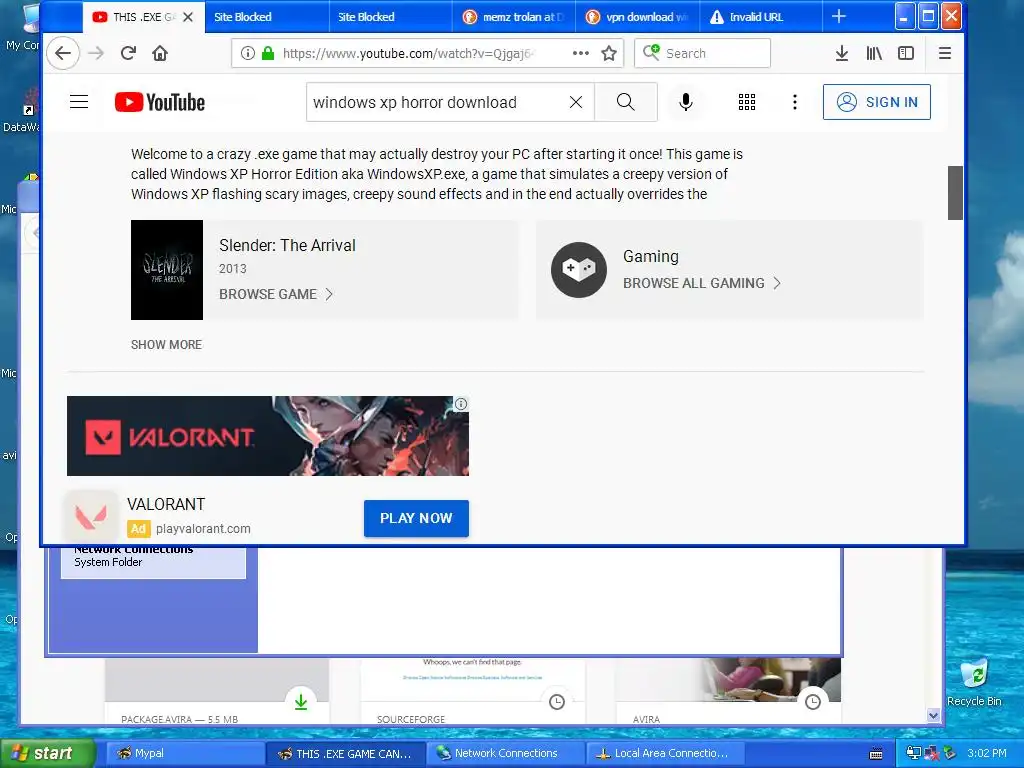1024x768 pixels.
Task: Click the 'VALORANT' ad title text
Action: (166, 504)
